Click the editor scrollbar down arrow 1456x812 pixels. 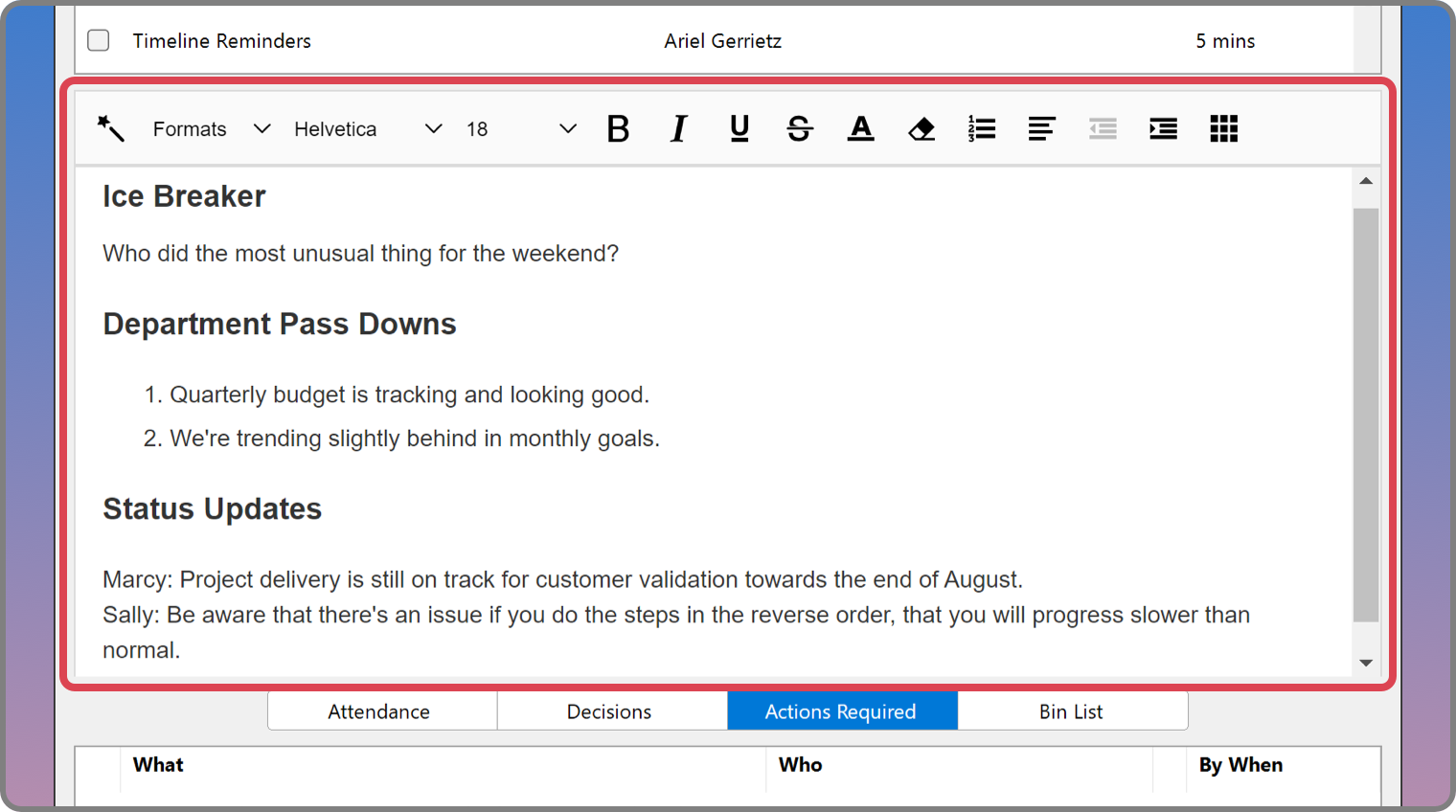pyautogui.click(x=1366, y=663)
